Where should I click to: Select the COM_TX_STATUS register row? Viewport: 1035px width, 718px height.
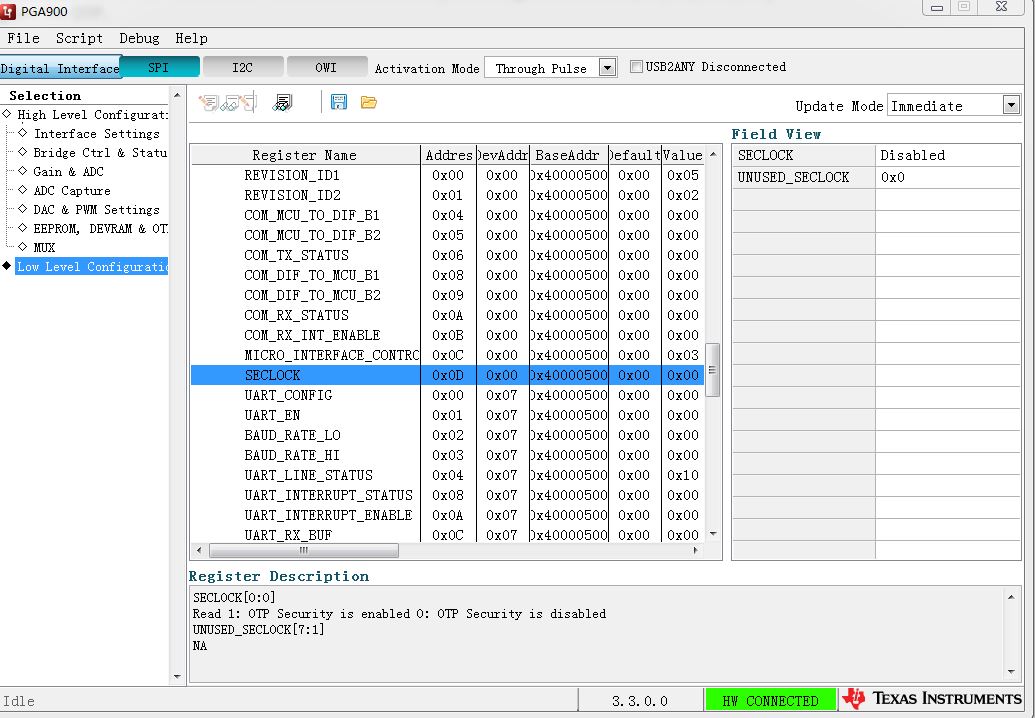click(447, 255)
